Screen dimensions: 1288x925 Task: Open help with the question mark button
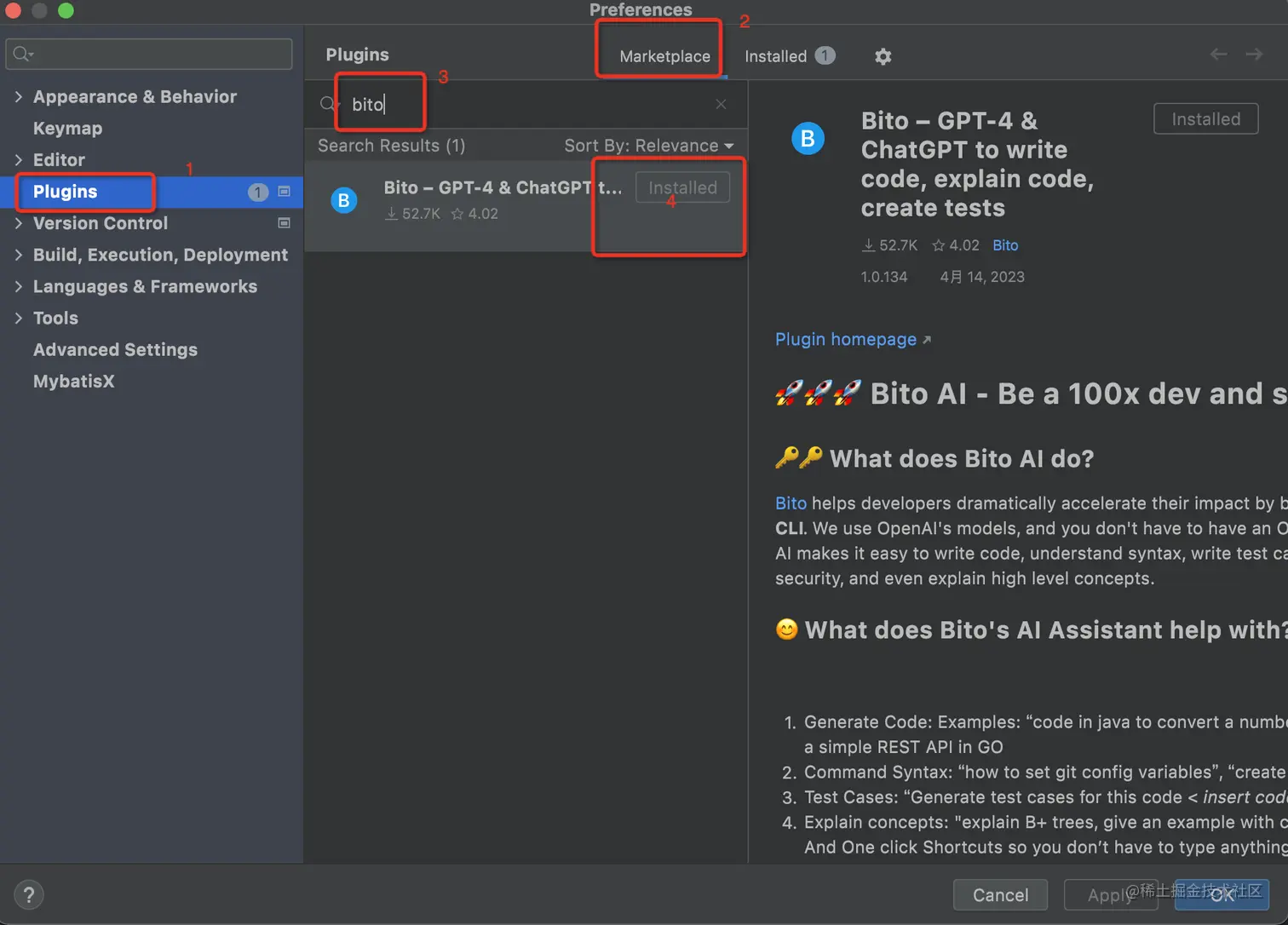coord(29,895)
